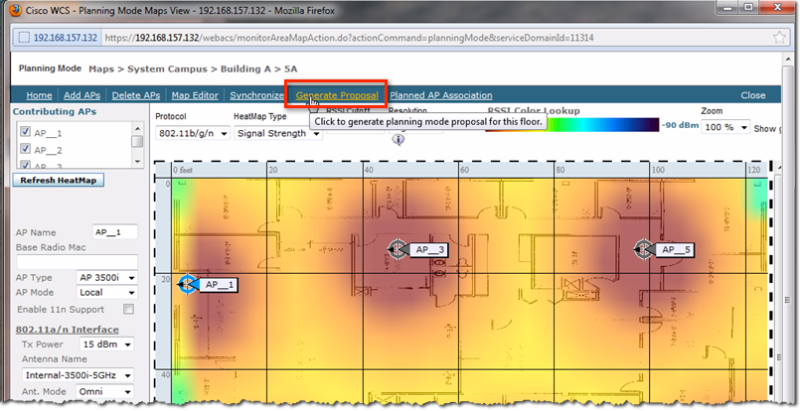Image resolution: width=800 pixels, height=411 pixels.
Task: Click the Base Radio Mac input field
Action: point(77,262)
